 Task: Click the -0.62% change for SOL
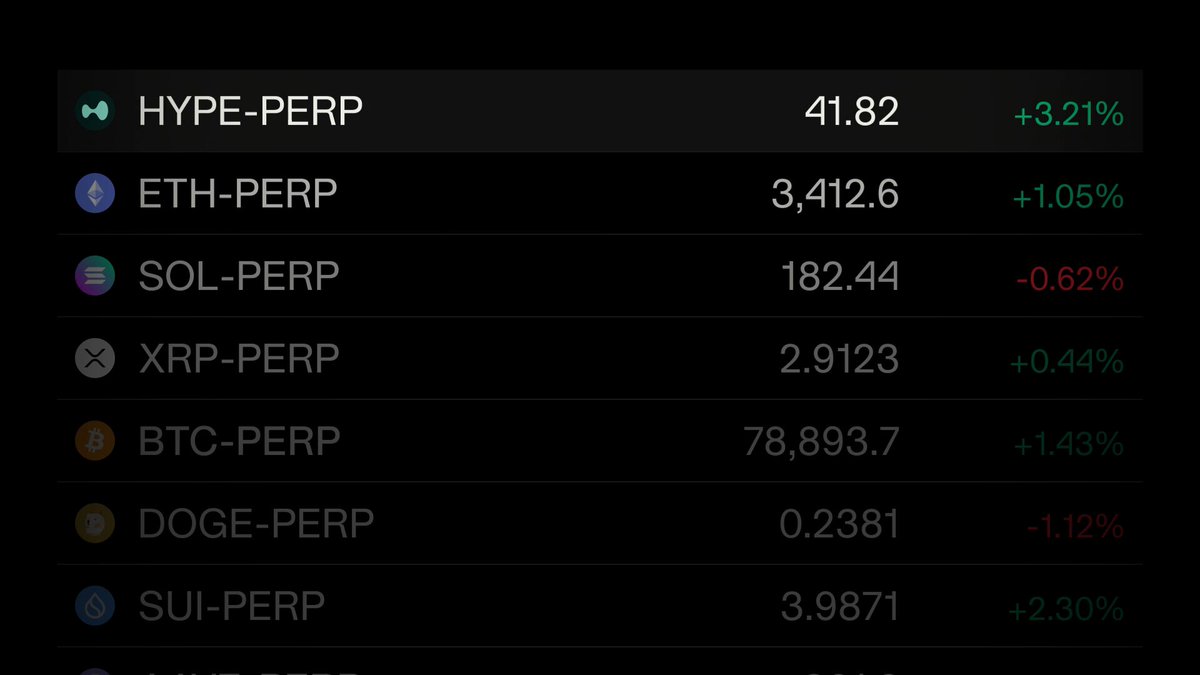1070,280
